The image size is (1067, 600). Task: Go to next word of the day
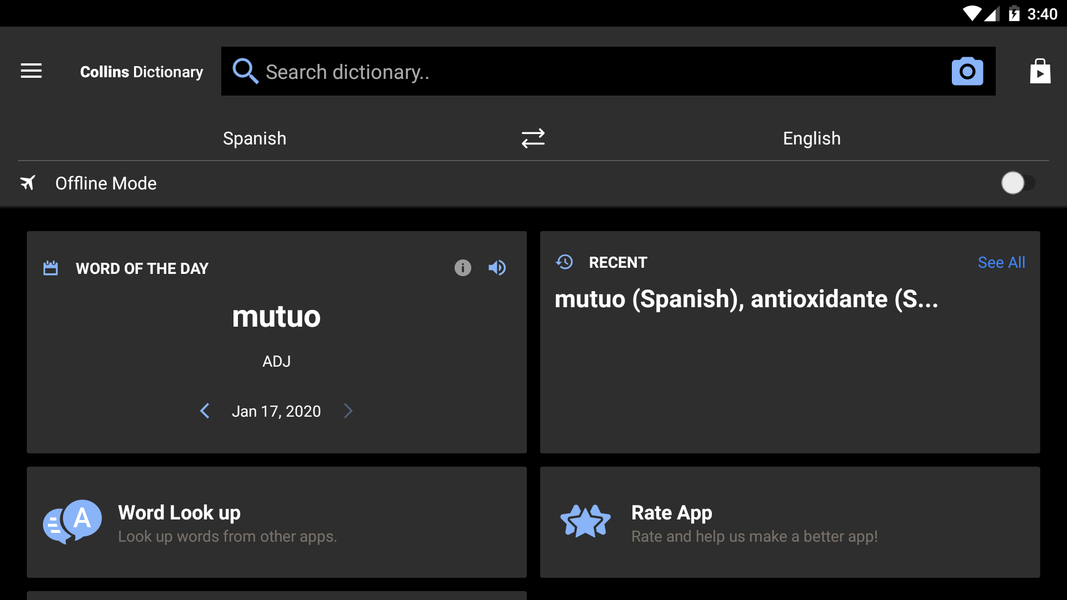pos(348,411)
